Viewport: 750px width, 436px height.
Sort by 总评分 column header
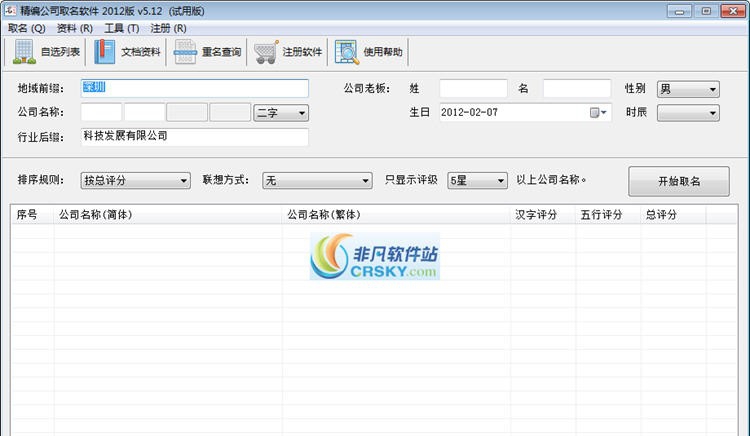[673, 215]
